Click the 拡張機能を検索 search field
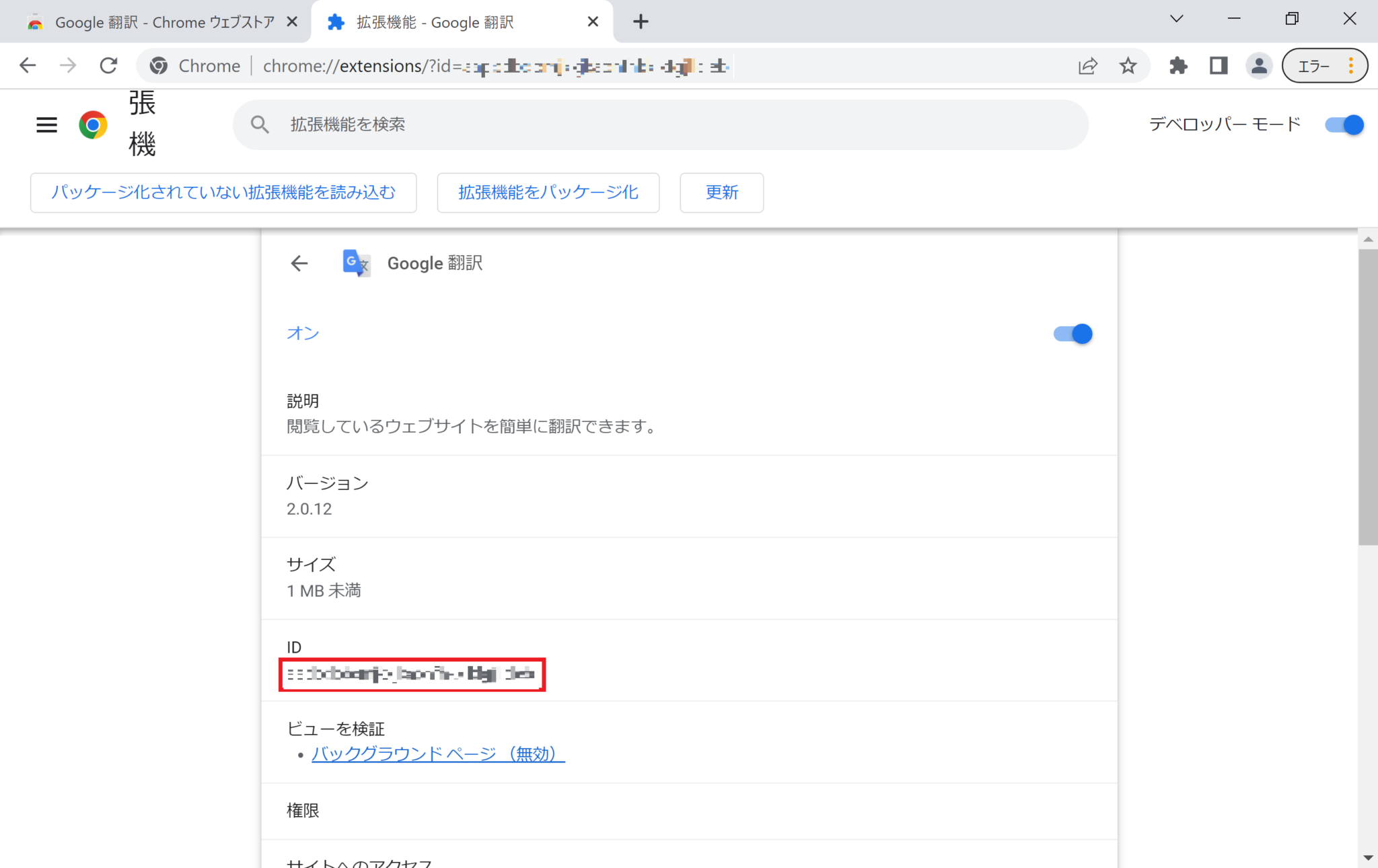 [x=659, y=124]
